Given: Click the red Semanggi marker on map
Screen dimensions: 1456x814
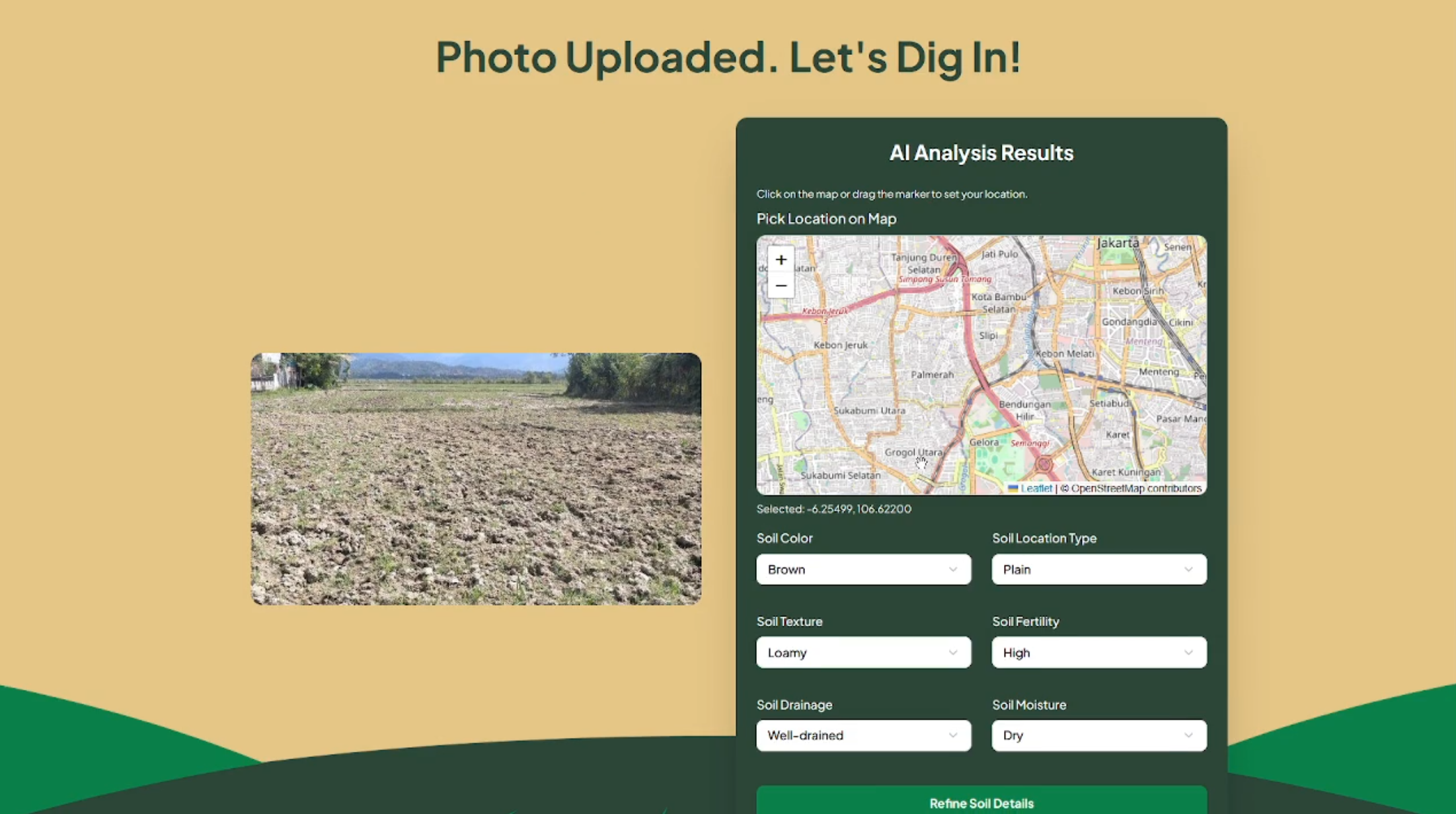Looking at the screenshot, I should point(1044,464).
